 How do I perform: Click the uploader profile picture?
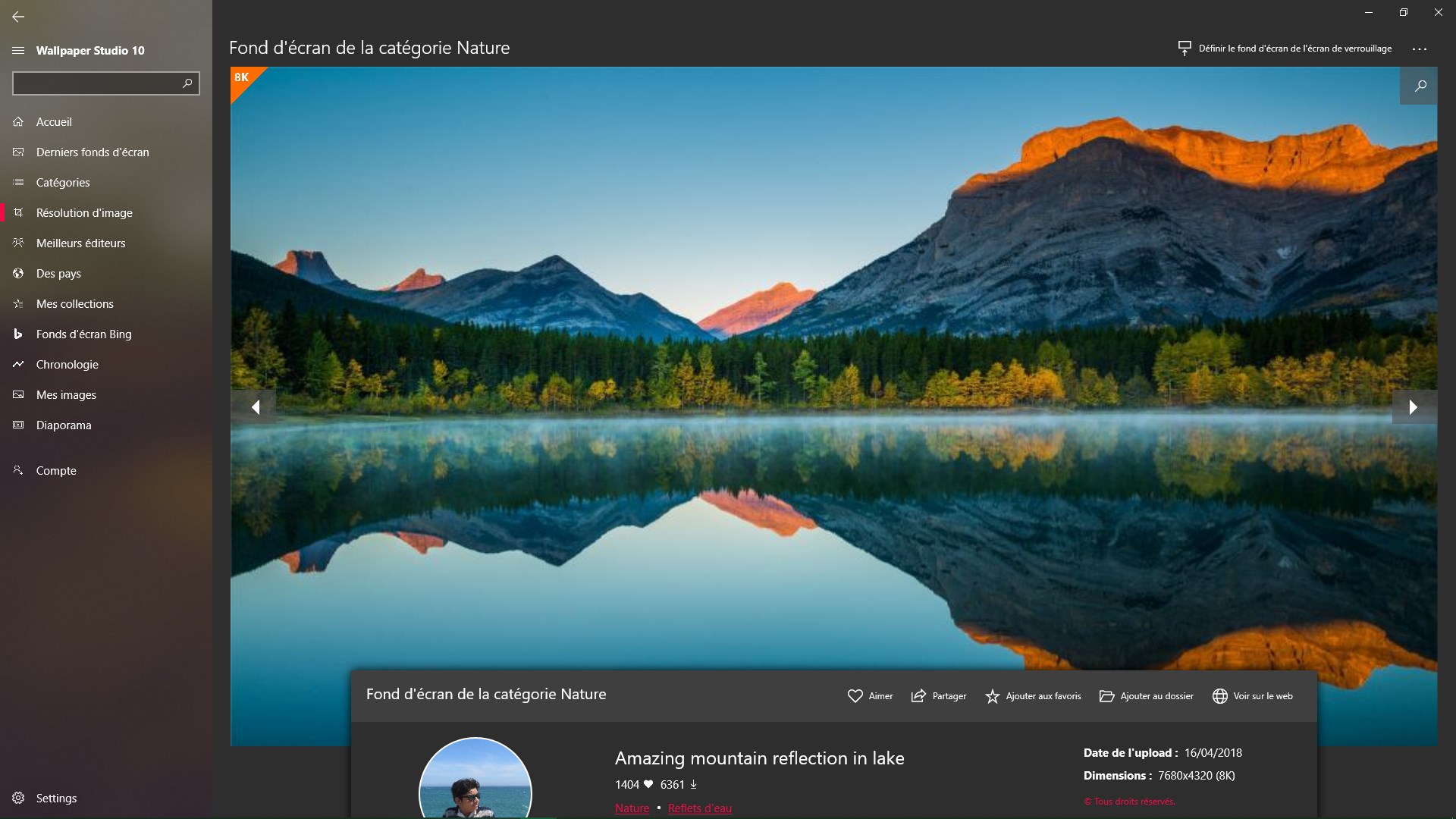475,781
